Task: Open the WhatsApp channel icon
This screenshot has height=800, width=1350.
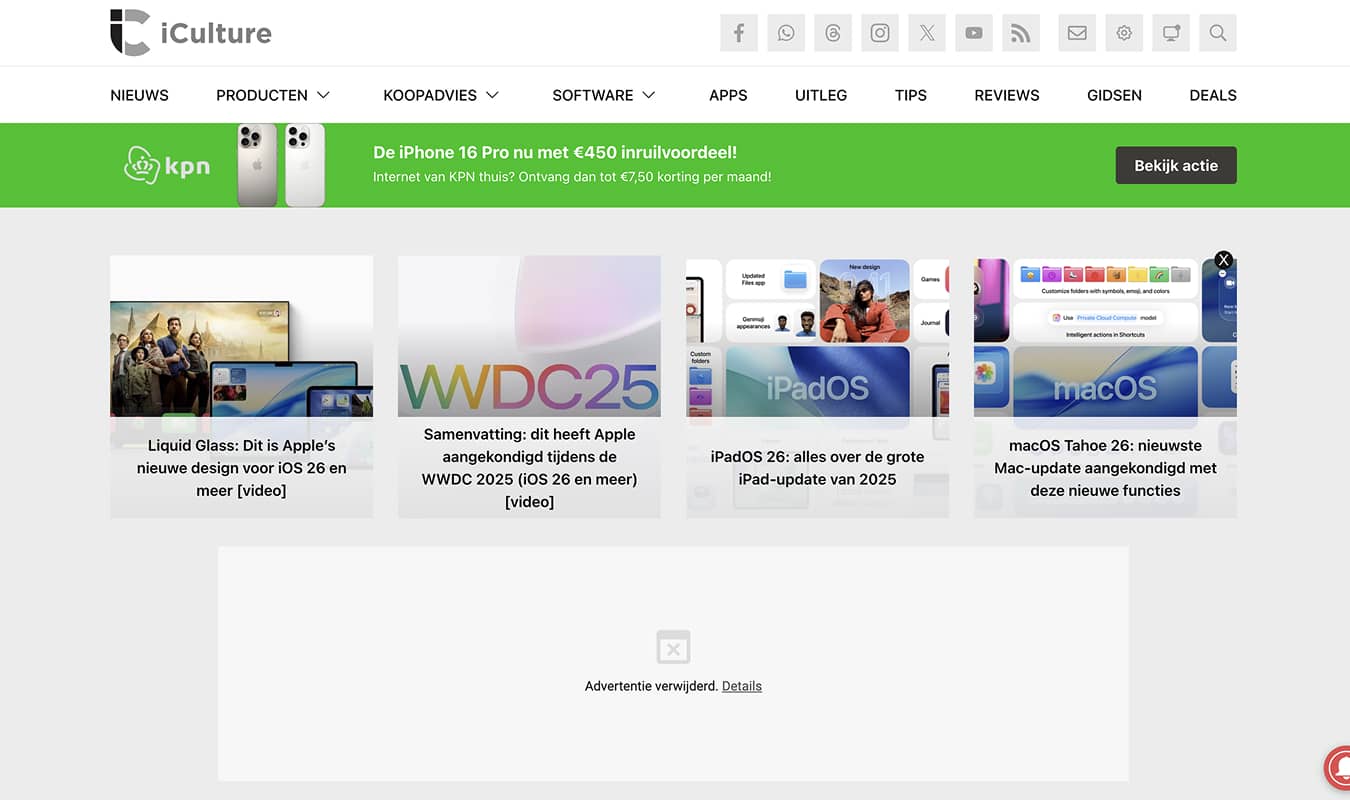Action: [x=786, y=33]
